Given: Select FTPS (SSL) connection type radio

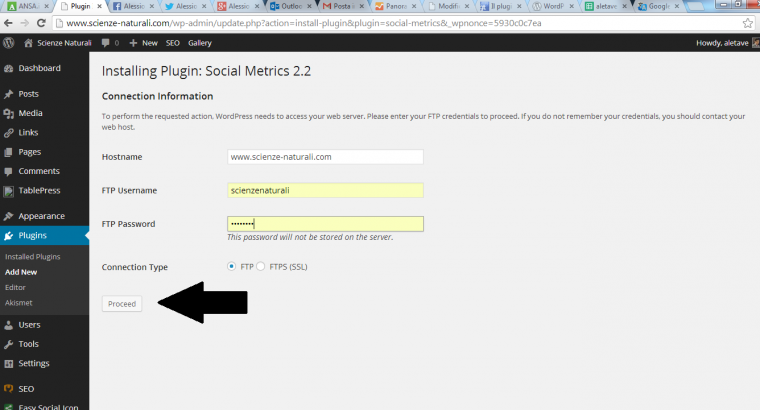Looking at the screenshot, I should (261, 266).
